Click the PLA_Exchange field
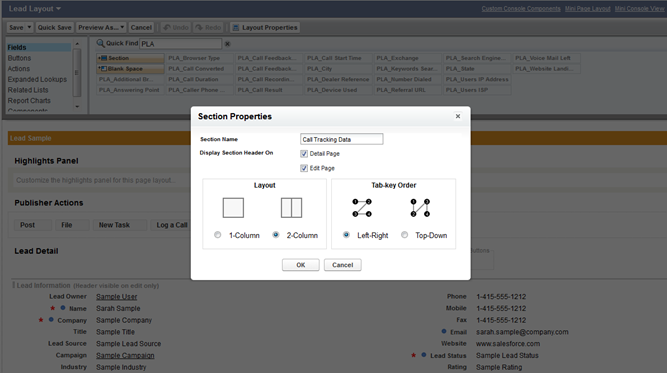 click(408, 58)
